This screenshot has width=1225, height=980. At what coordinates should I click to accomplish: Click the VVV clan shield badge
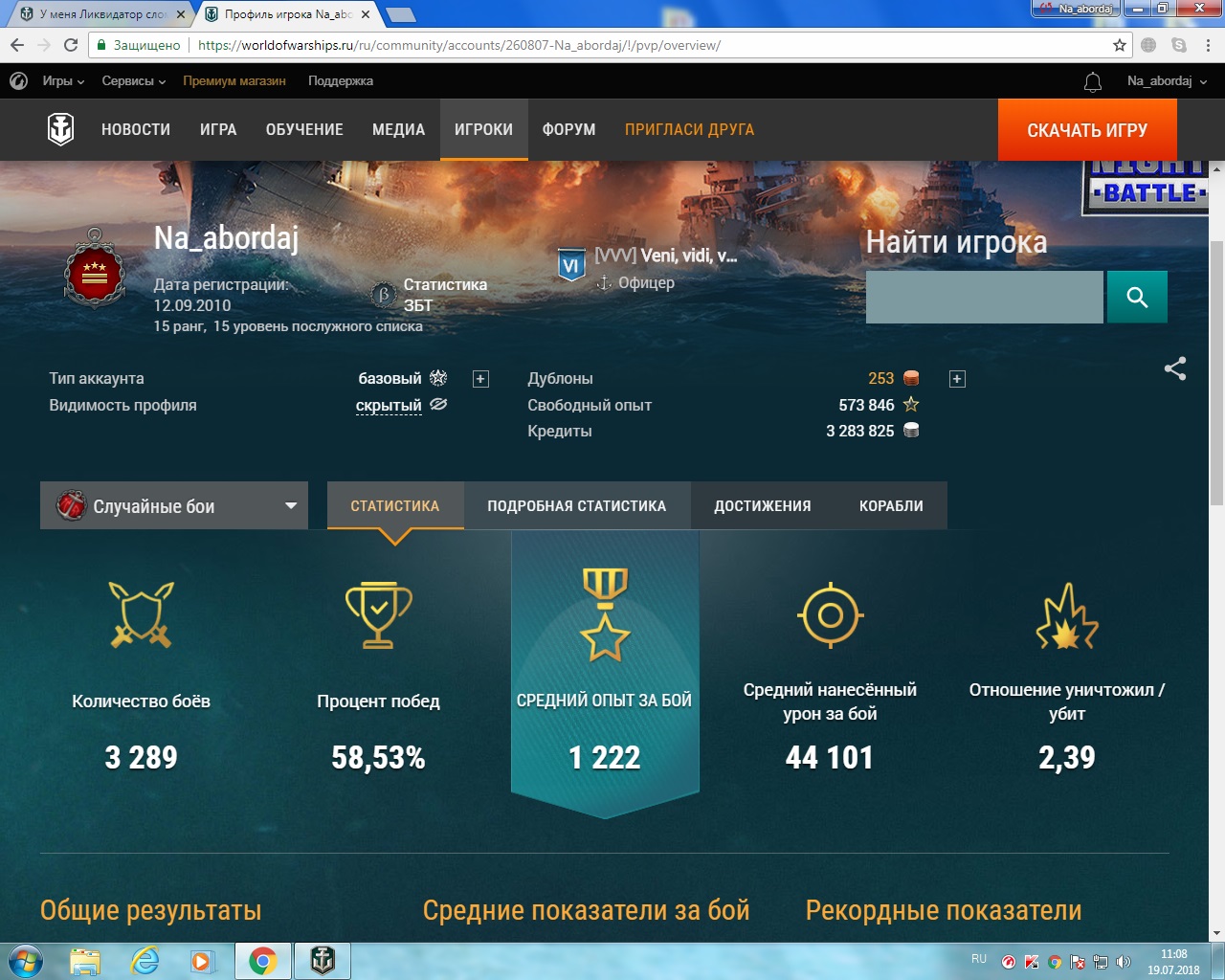pos(571,266)
